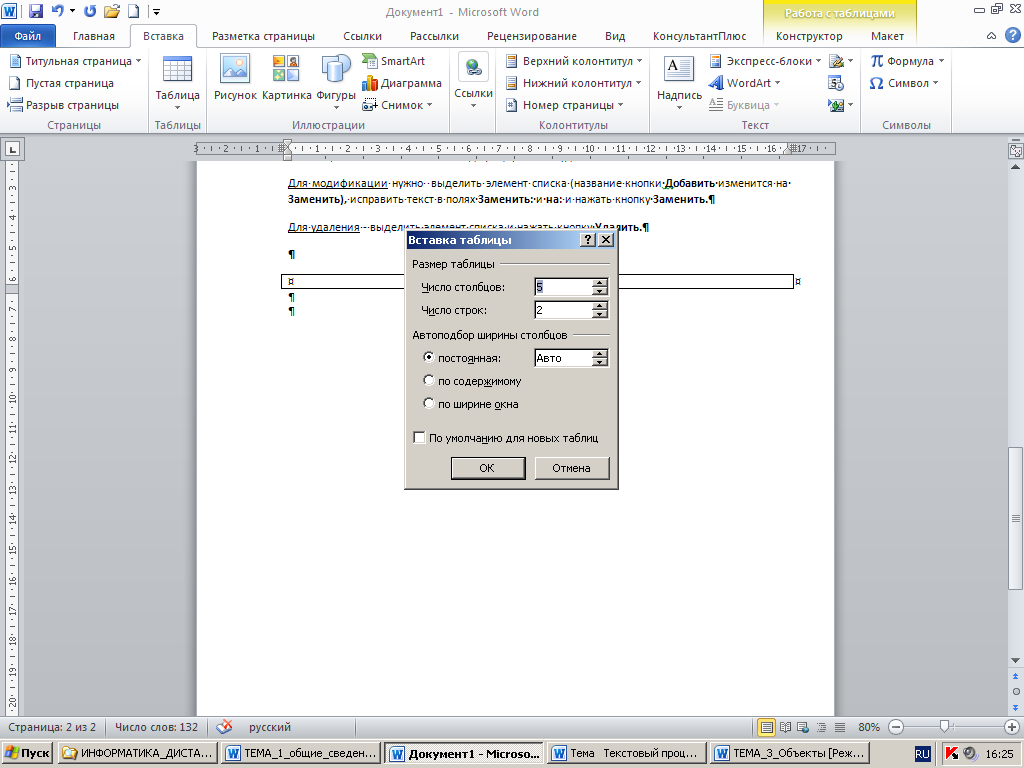Insert a cover page (Титульная страница)
The height and width of the screenshot is (768, 1024).
click(x=74, y=61)
